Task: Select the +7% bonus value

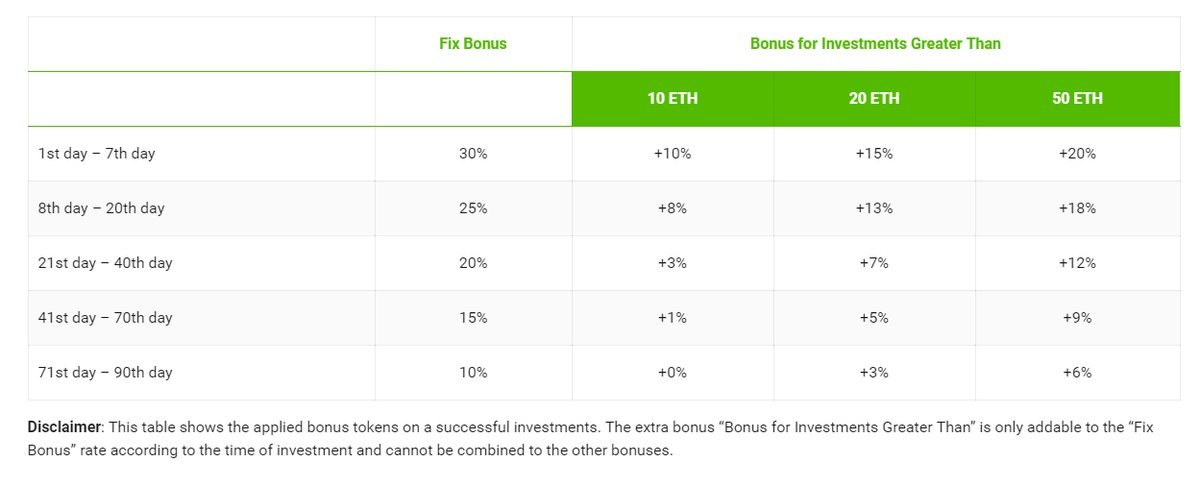Action: [x=874, y=263]
